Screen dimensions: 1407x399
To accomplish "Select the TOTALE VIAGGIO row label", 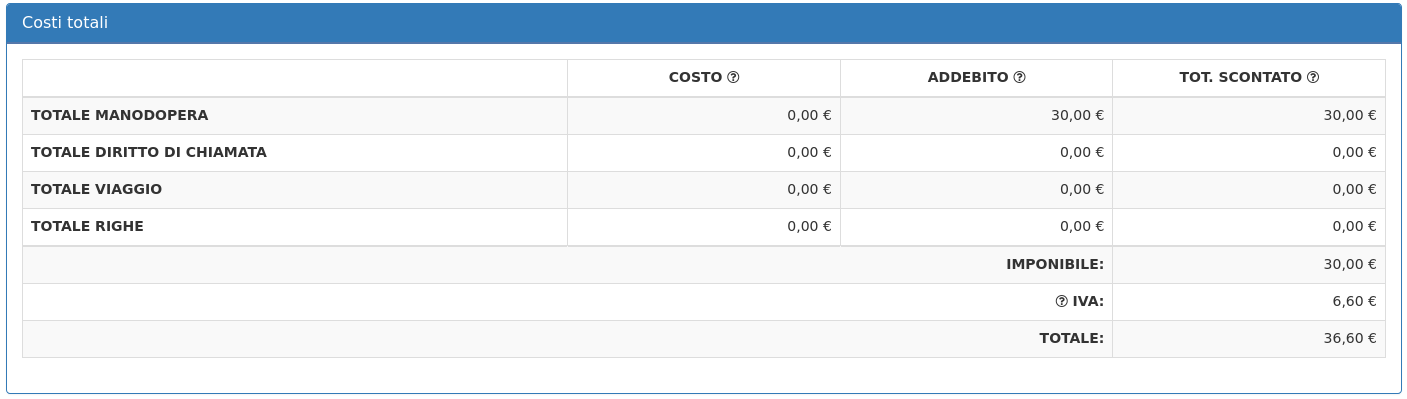I will click(96, 190).
